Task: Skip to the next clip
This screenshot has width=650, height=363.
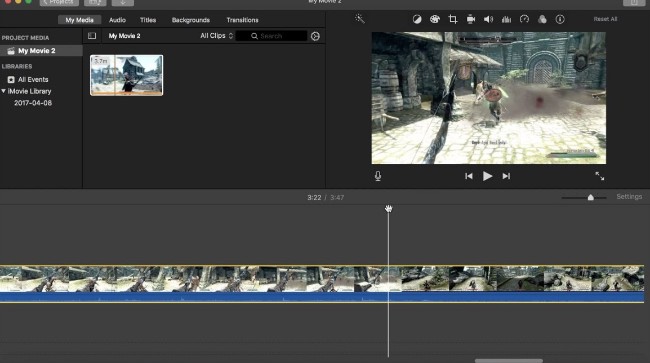Action: click(x=506, y=176)
